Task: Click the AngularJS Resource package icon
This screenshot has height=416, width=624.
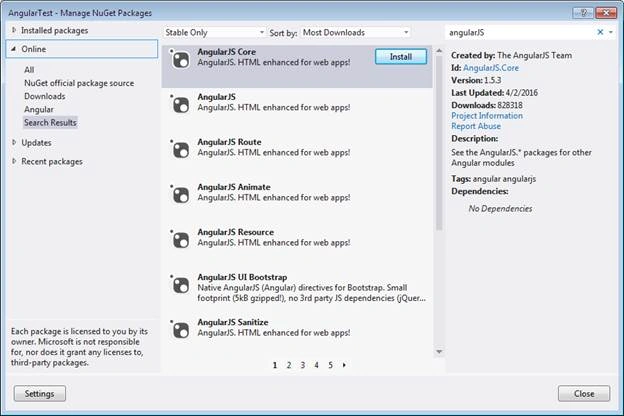Action: (181, 240)
